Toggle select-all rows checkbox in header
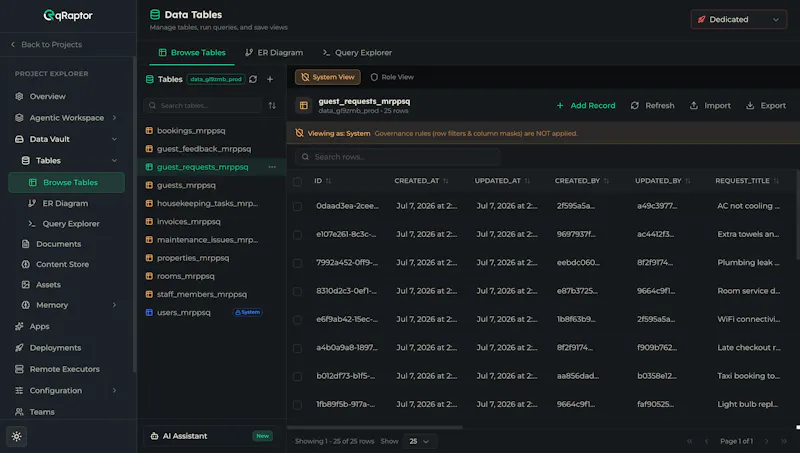Viewport: 800px width, 453px height. (x=297, y=181)
